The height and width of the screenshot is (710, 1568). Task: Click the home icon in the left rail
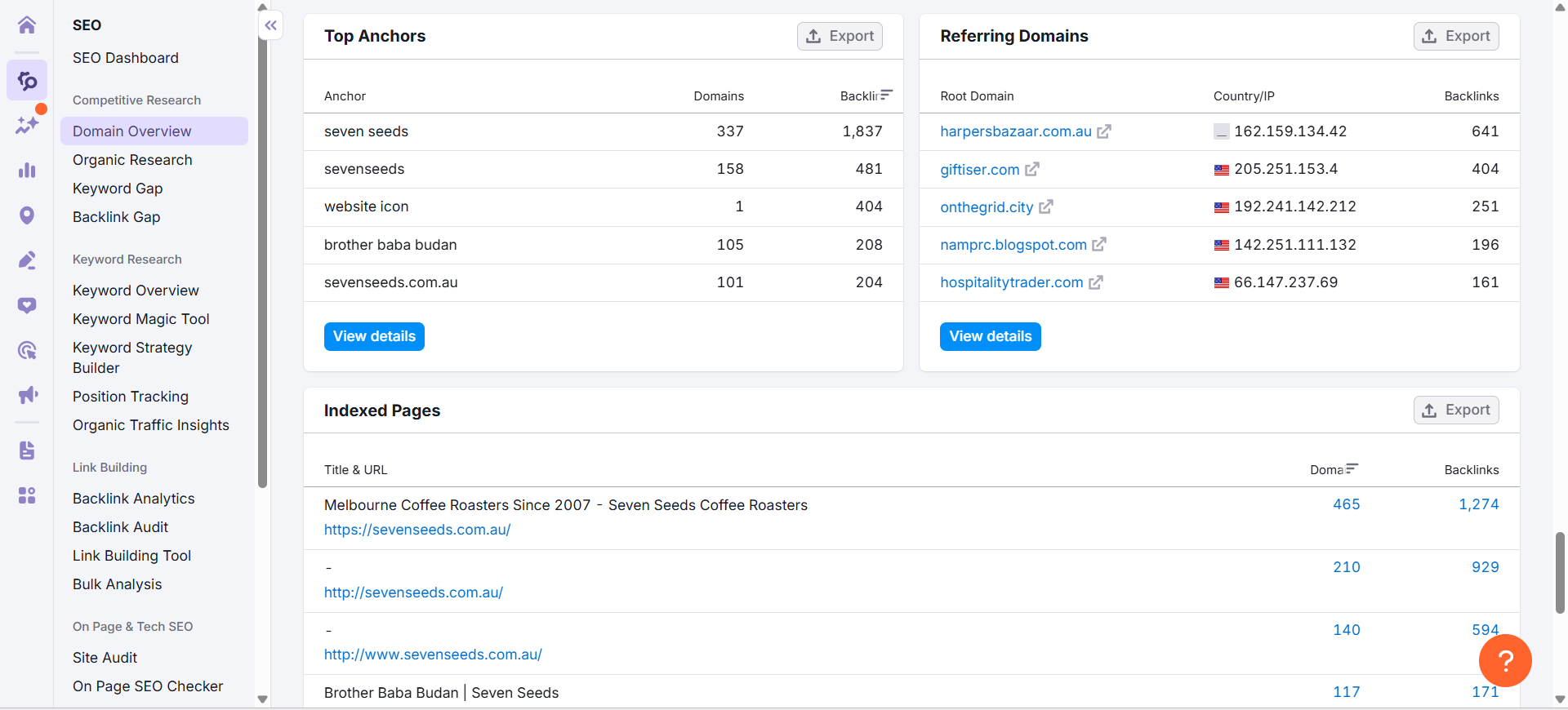point(27,25)
